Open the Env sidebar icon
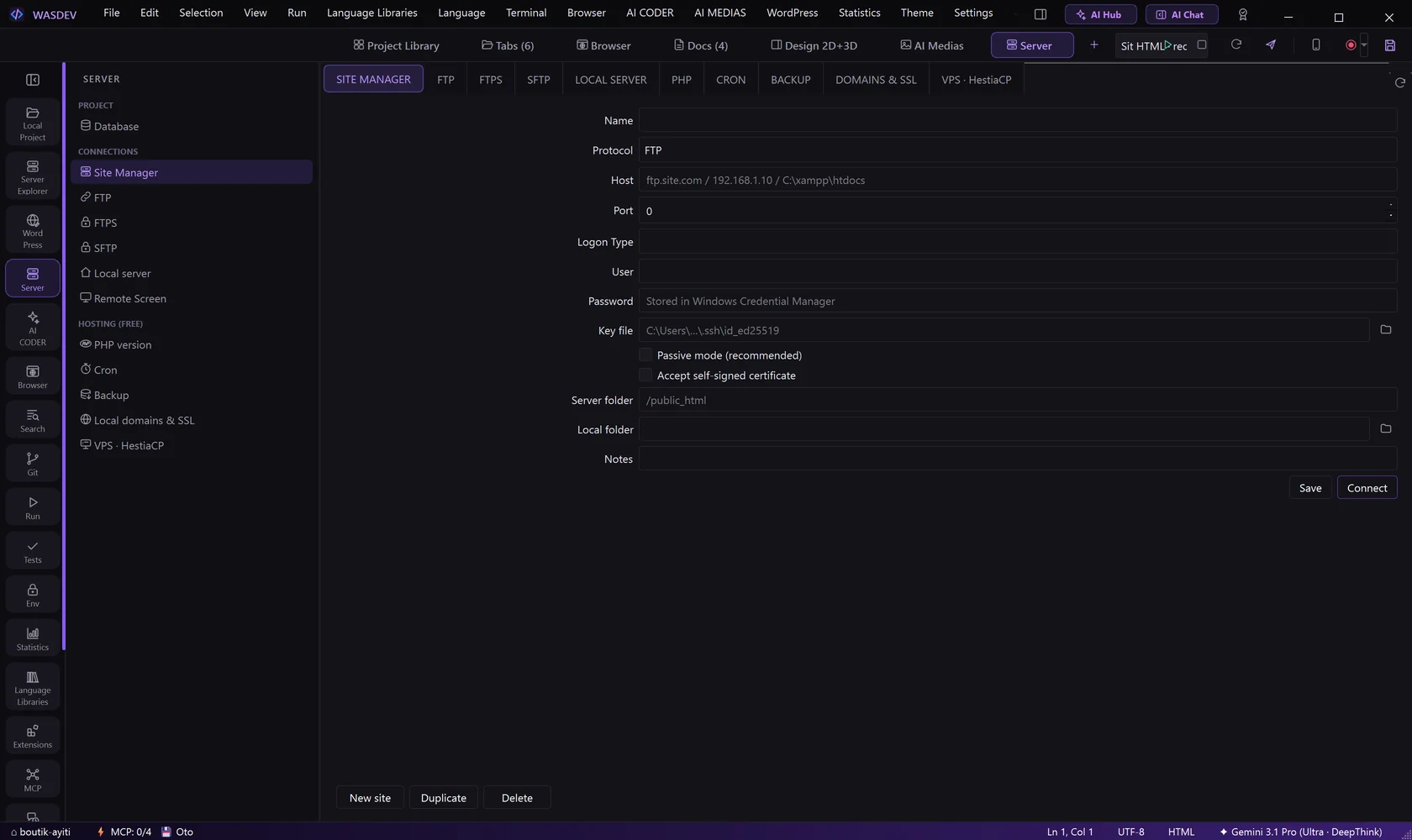The height and width of the screenshot is (840, 1412). coord(33,595)
